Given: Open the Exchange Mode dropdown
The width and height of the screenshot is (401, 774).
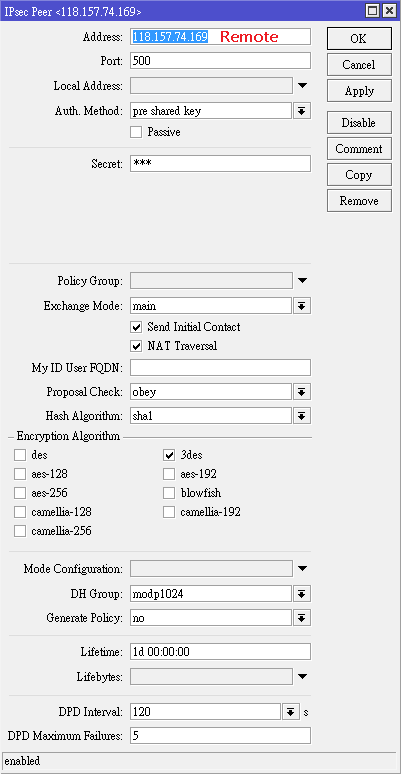Looking at the screenshot, I should point(301,306).
